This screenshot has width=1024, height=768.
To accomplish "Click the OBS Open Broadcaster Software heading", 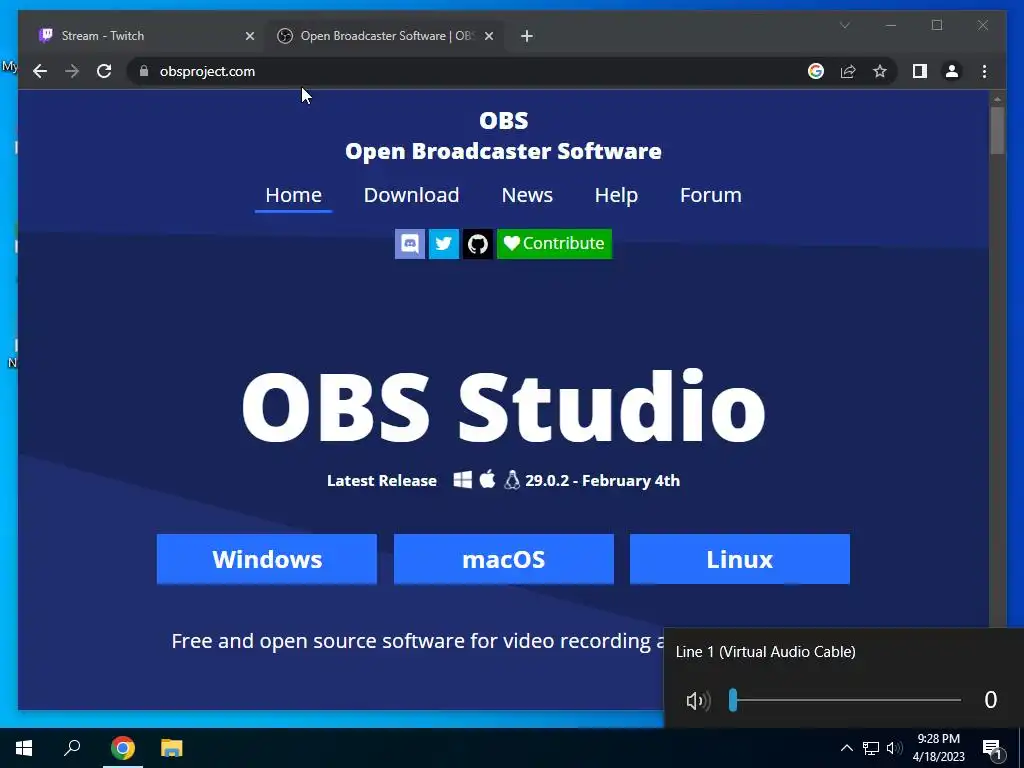I will [504, 136].
